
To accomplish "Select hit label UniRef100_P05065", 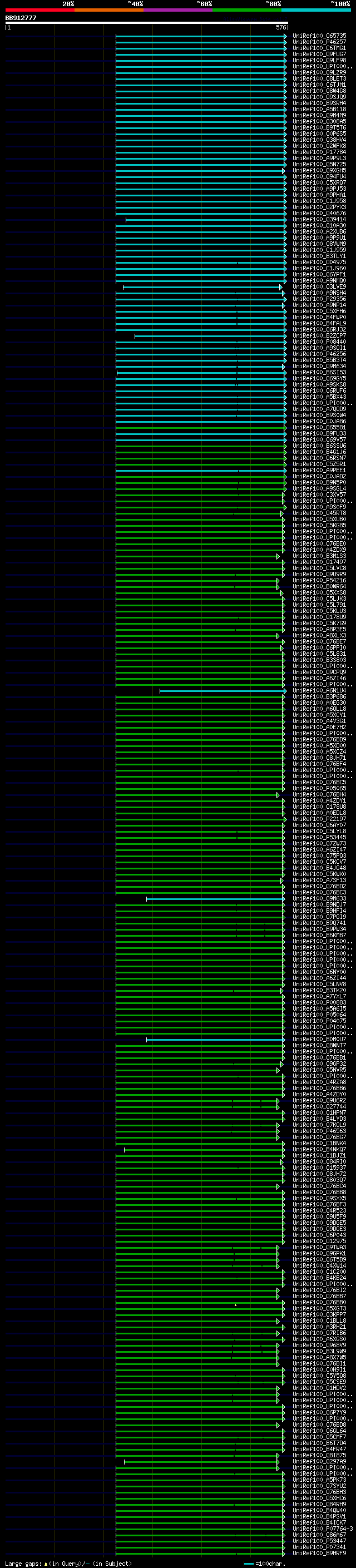I will pyautogui.click(x=319, y=789).
